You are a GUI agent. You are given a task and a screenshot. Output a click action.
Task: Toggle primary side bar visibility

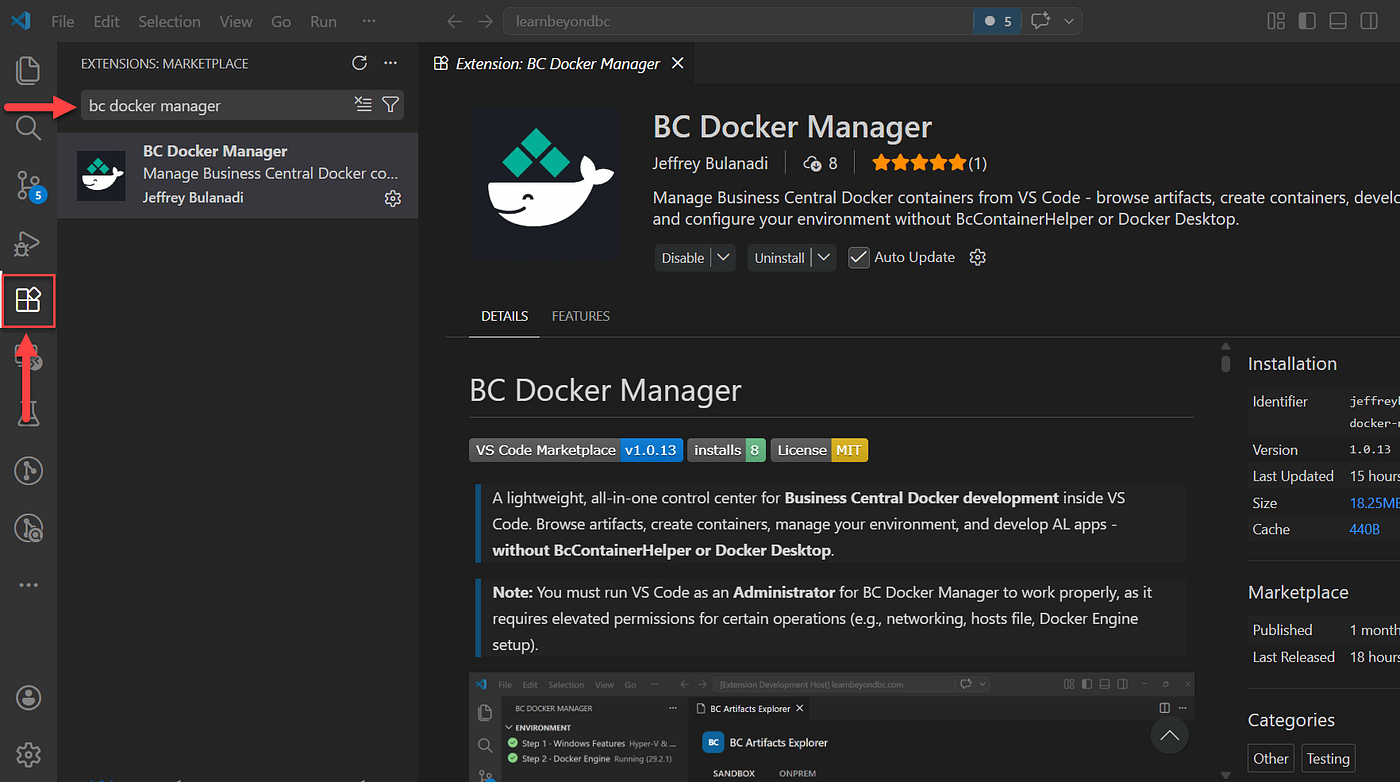[1307, 21]
